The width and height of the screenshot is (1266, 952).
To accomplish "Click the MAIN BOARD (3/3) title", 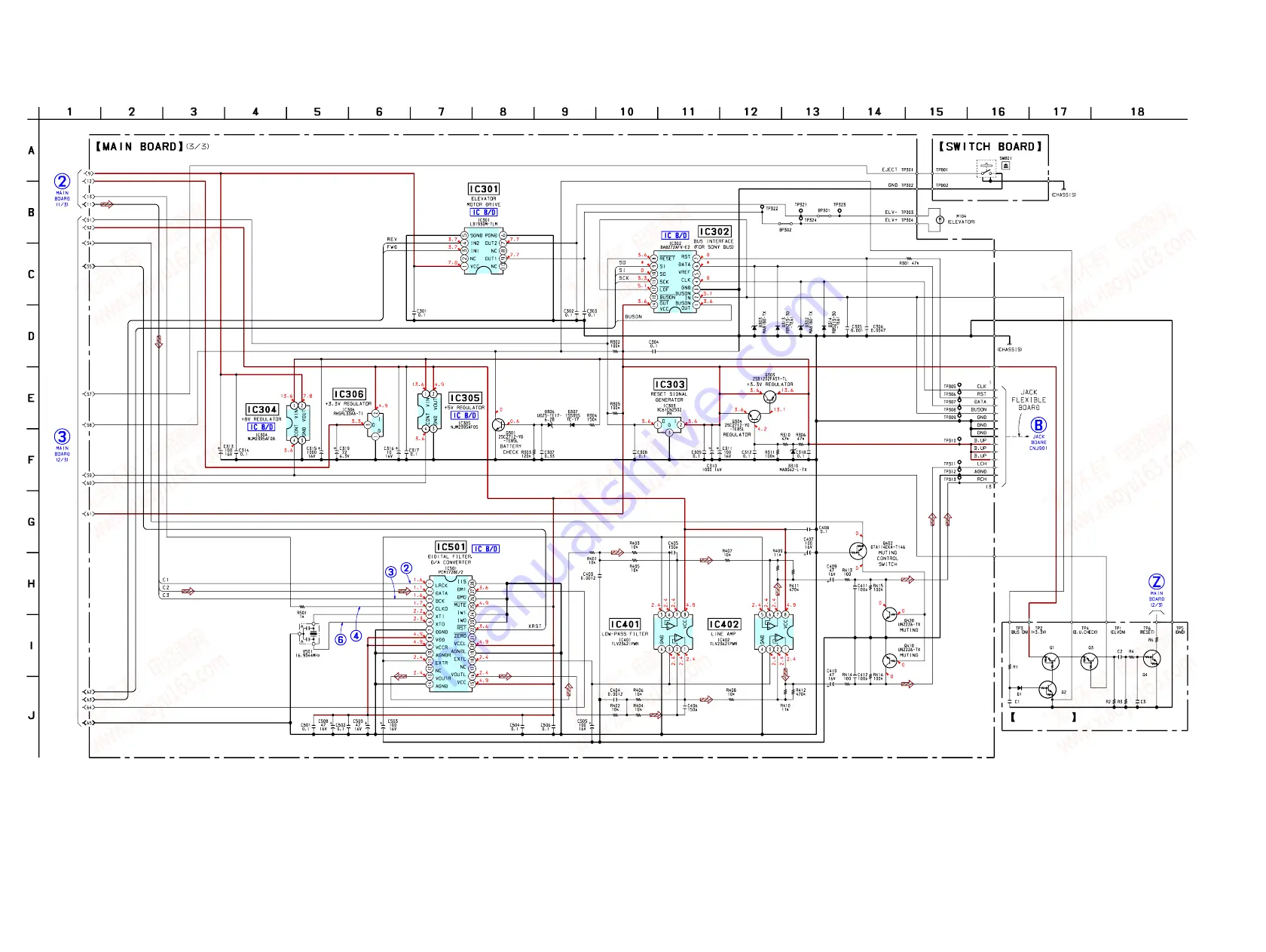I will tap(151, 146).
